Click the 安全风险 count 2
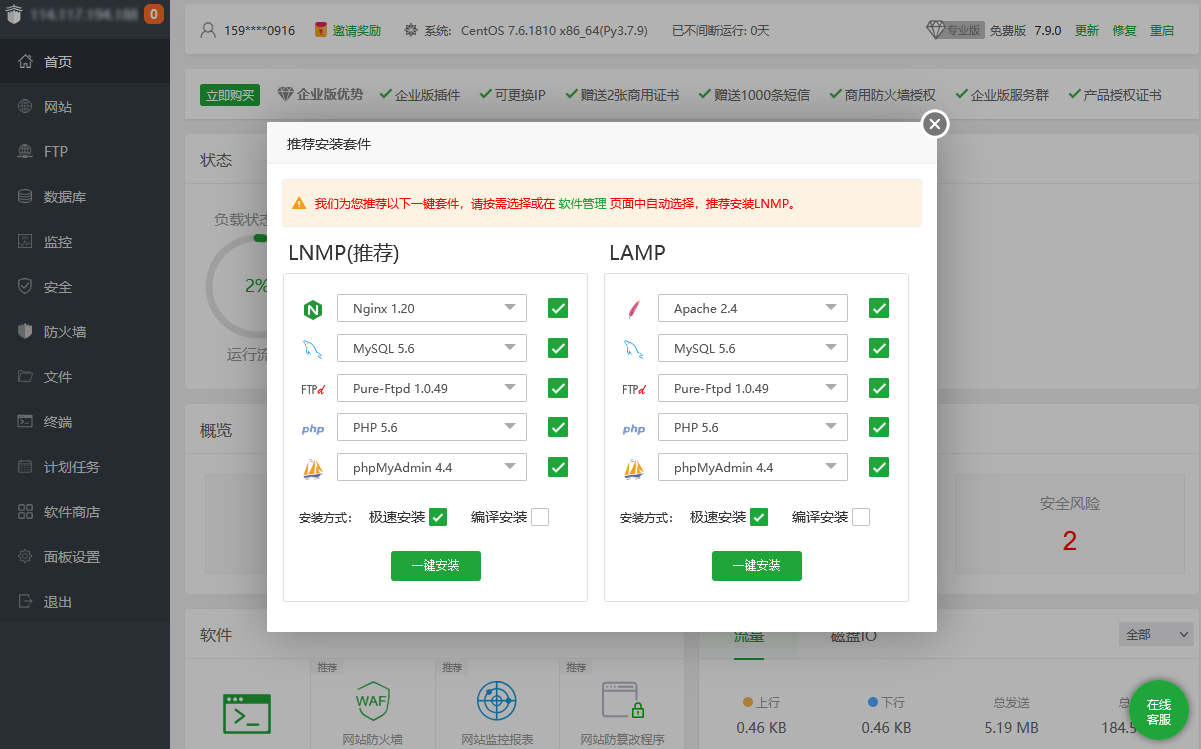 point(1069,541)
